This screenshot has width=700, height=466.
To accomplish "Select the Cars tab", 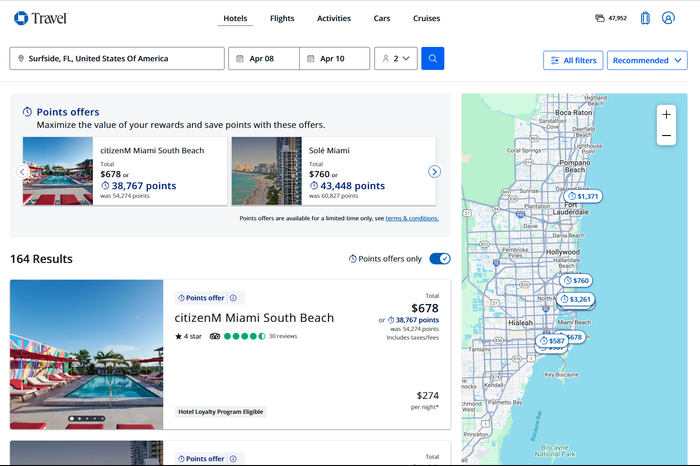I will (382, 18).
